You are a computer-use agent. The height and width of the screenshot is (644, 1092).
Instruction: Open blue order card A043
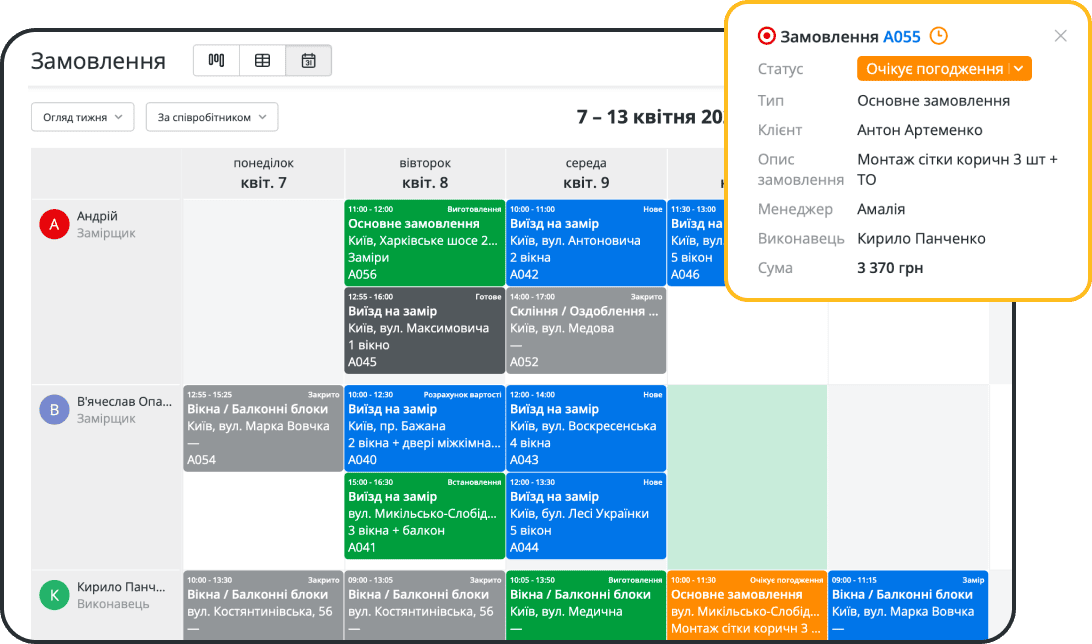585,427
